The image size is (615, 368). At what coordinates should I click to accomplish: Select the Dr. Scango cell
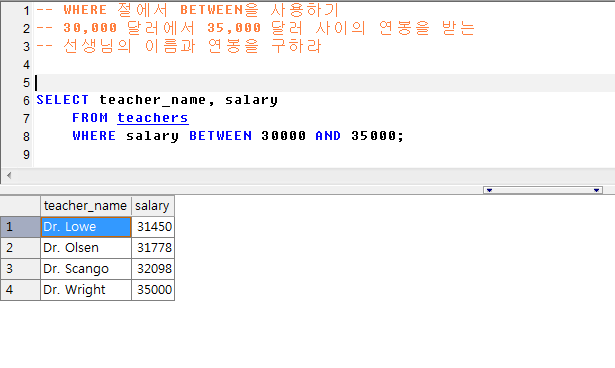click(x=86, y=269)
